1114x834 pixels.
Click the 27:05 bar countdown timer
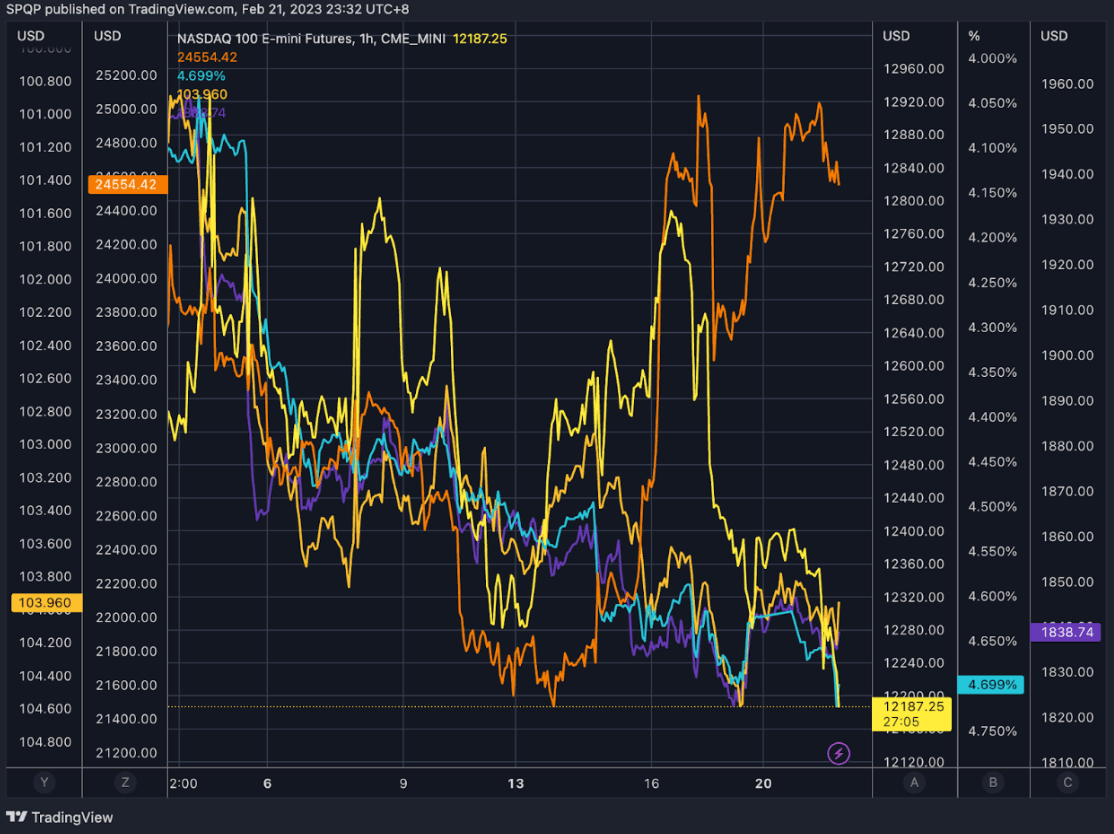click(903, 719)
